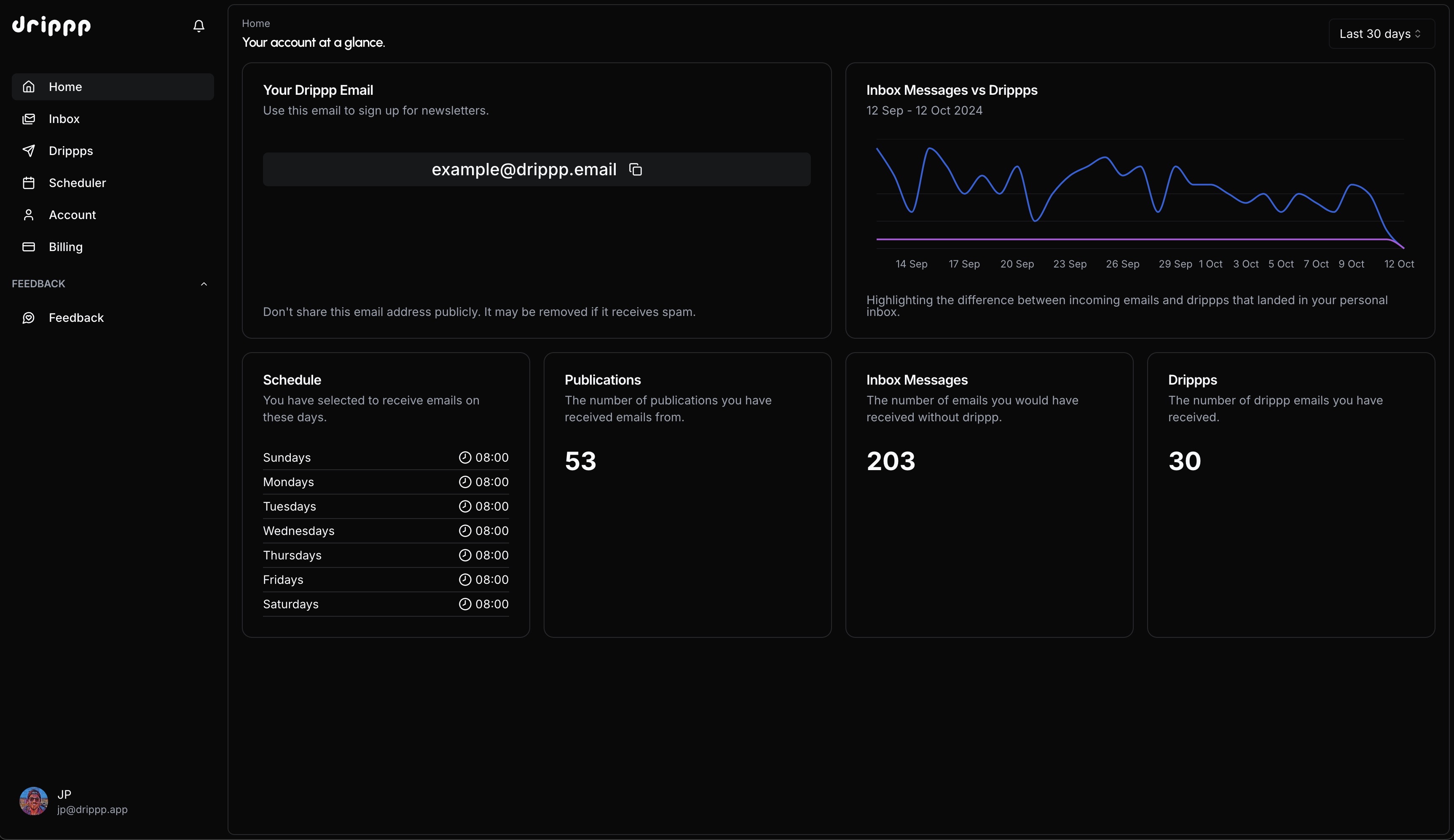
Task: Click the jp@drippp.app account email
Action: tap(92, 809)
